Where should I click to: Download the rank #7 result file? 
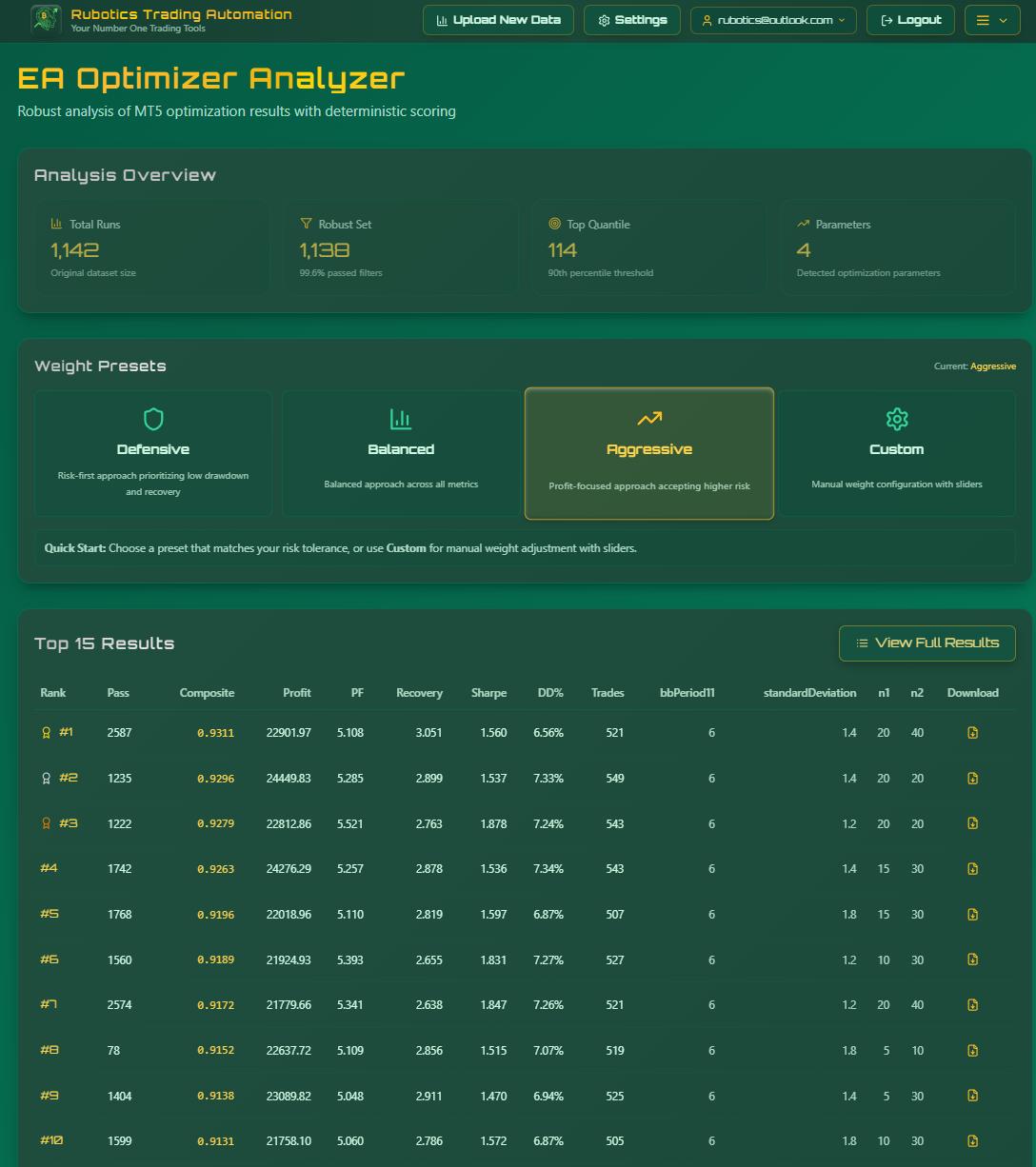[972, 1005]
